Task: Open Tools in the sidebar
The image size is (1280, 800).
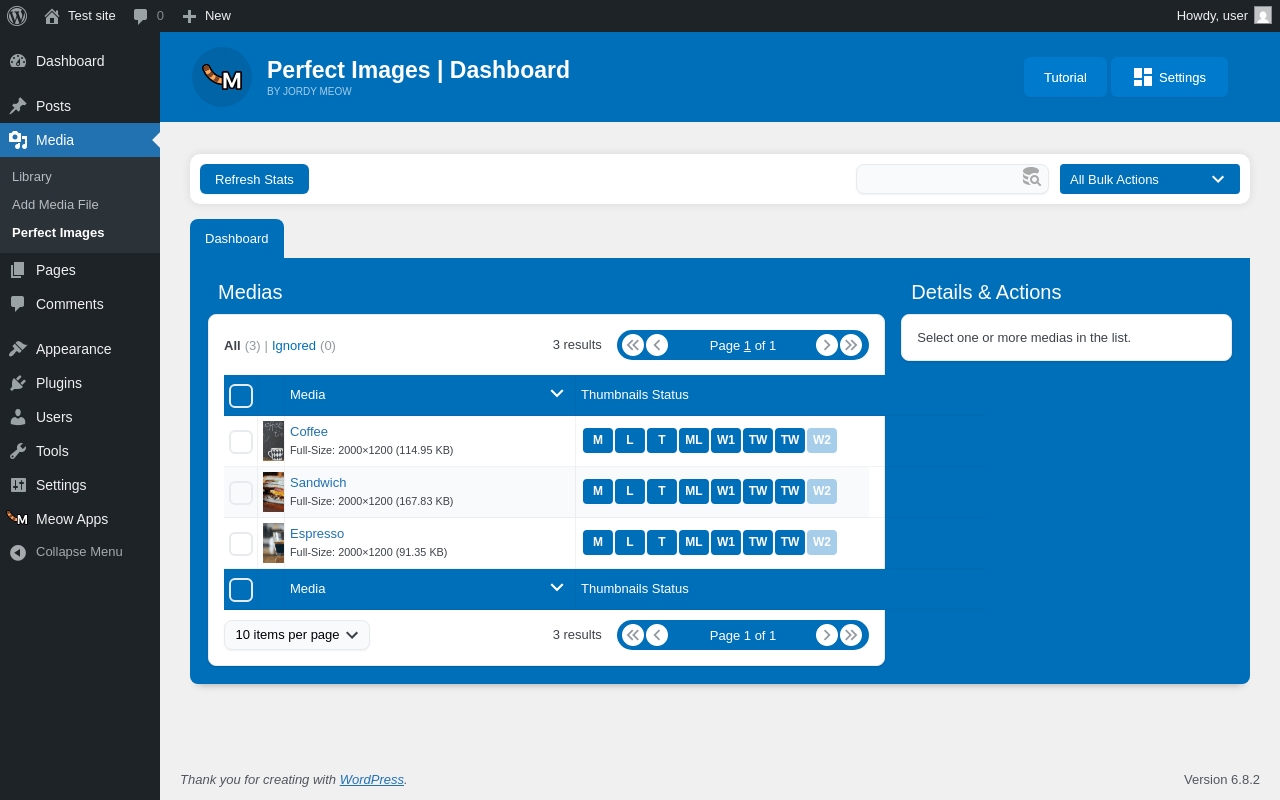Action: 80,451
